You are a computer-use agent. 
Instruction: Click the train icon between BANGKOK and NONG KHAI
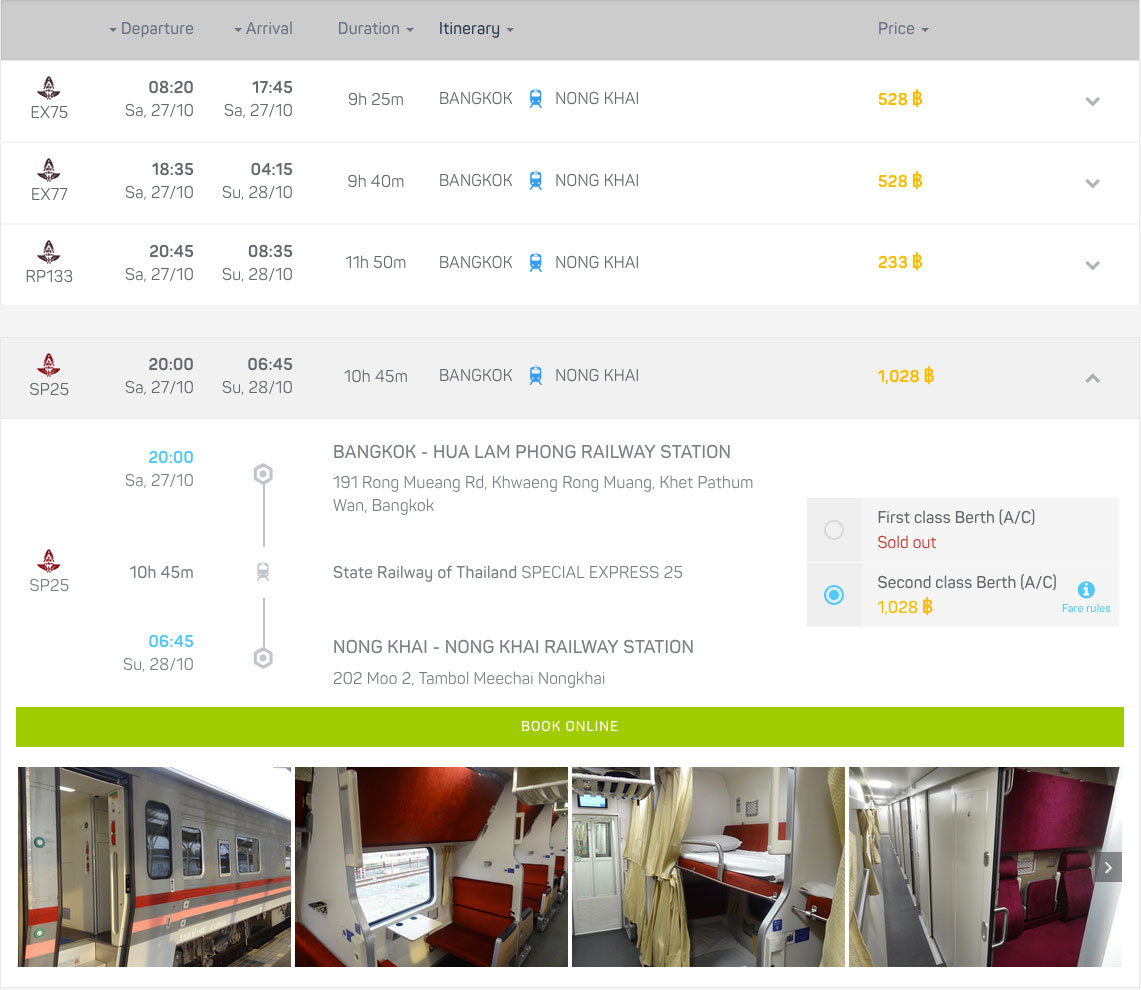535,98
